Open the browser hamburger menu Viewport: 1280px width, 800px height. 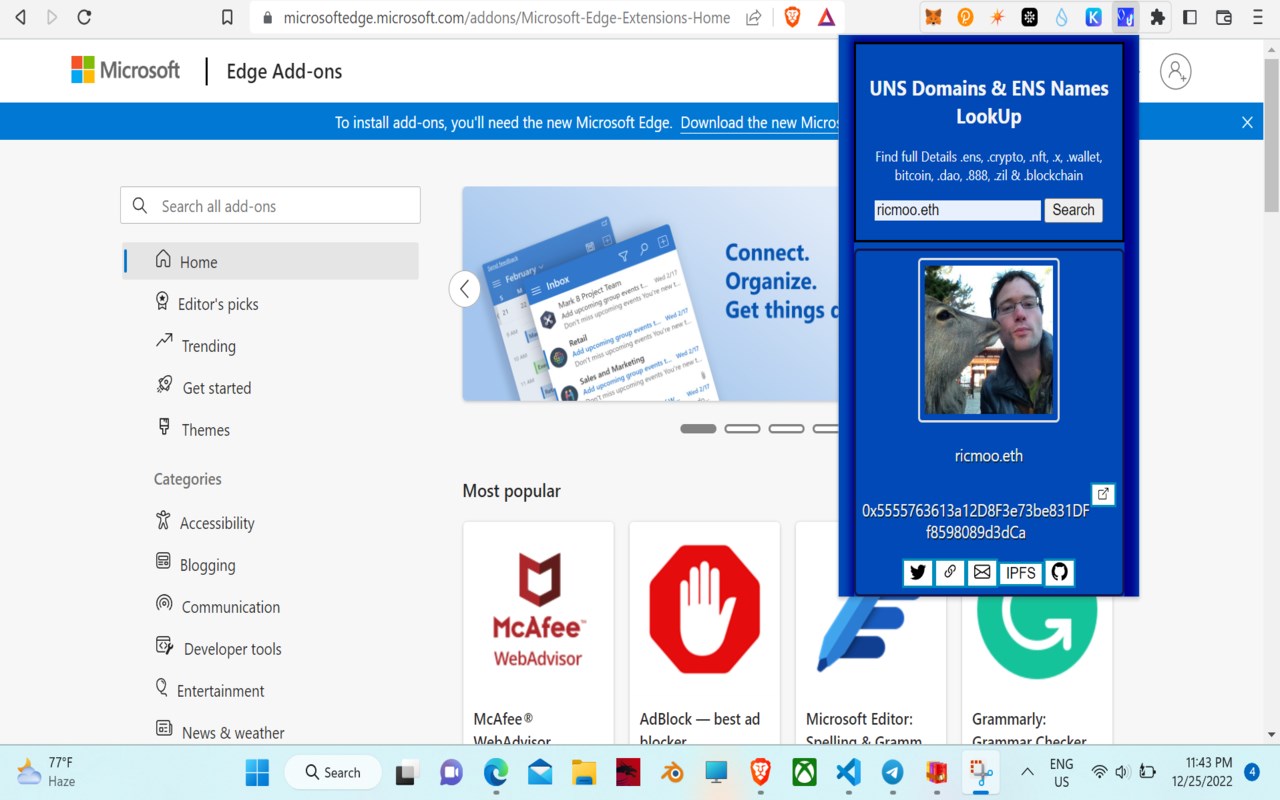tap(1257, 17)
